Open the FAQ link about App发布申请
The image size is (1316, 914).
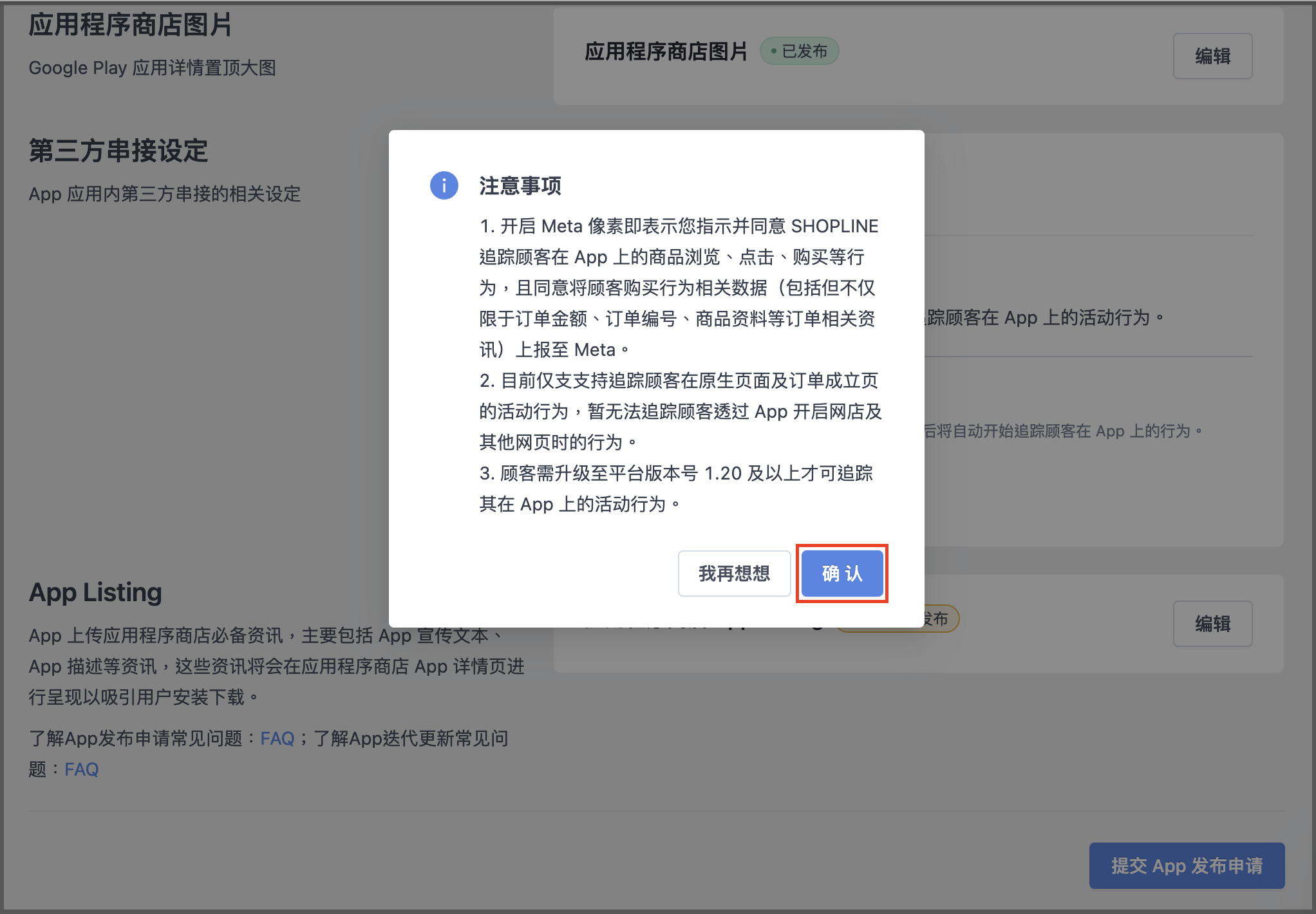coord(277,738)
